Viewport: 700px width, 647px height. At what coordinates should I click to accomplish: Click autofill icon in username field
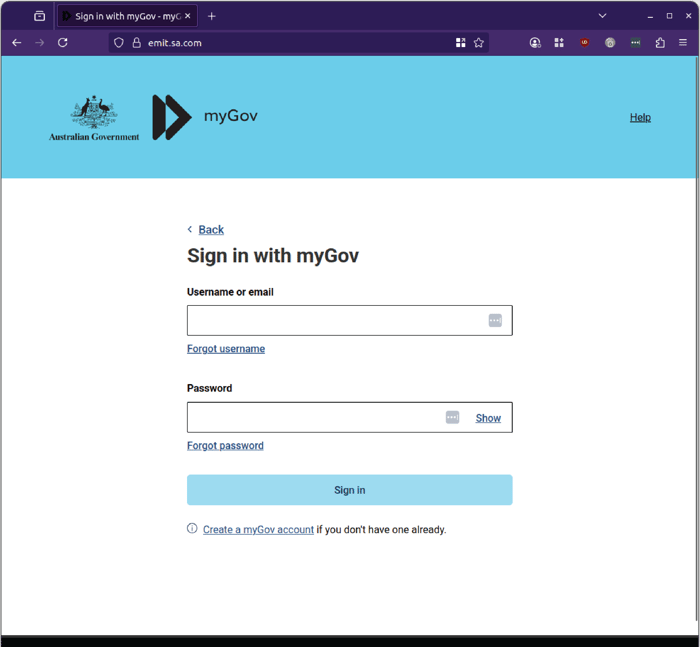click(495, 321)
